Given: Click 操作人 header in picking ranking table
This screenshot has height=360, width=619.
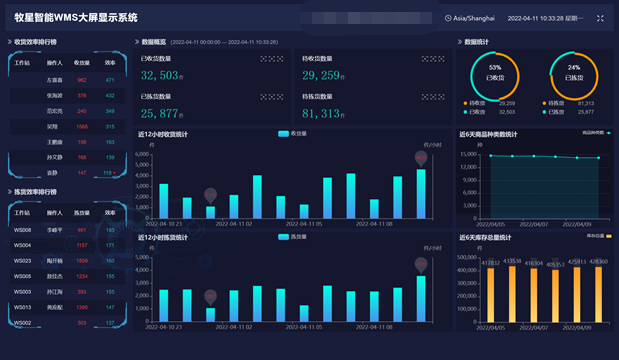Looking at the screenshot, I should click(x=54, y=213).
